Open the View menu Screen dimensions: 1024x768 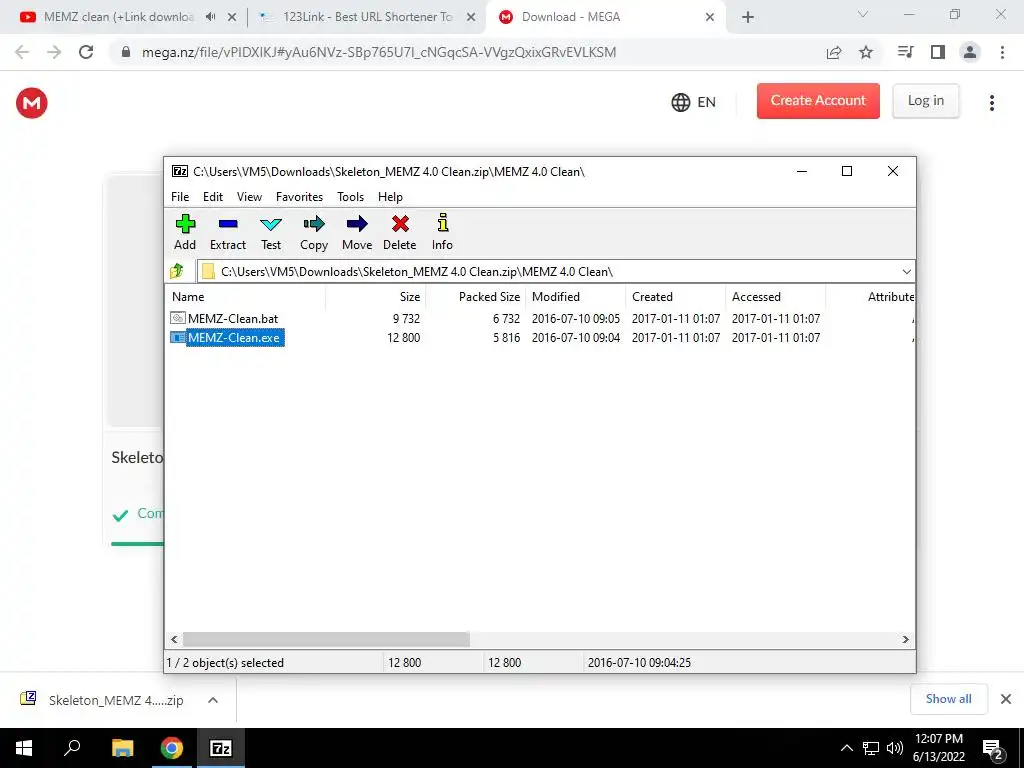click(x=249, y=197)
